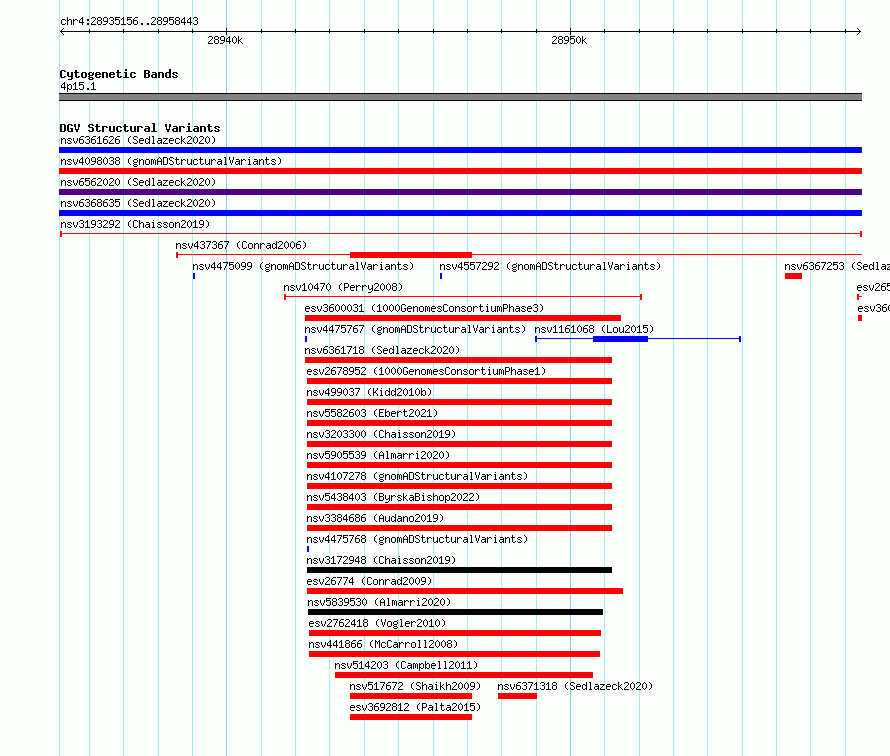Click nsv3193292 (Chaisson2019) label
Viewport: 890px width, 756px height.
pos(135,224)
